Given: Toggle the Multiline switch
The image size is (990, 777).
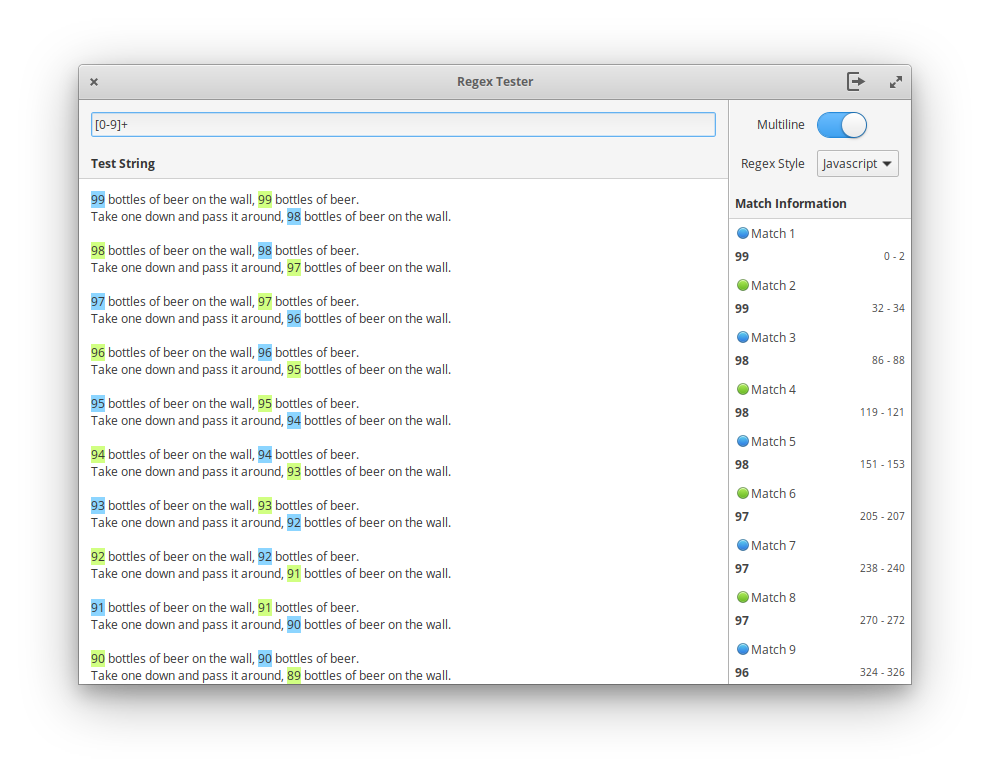Looking at the screenshot, I should click(x=842, y=125).
